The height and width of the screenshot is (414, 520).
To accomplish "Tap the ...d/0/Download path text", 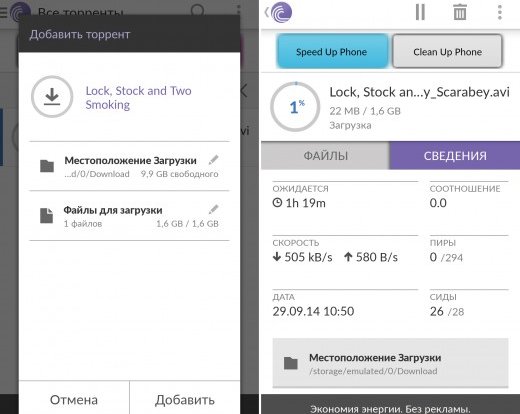I will coord(97,174).
